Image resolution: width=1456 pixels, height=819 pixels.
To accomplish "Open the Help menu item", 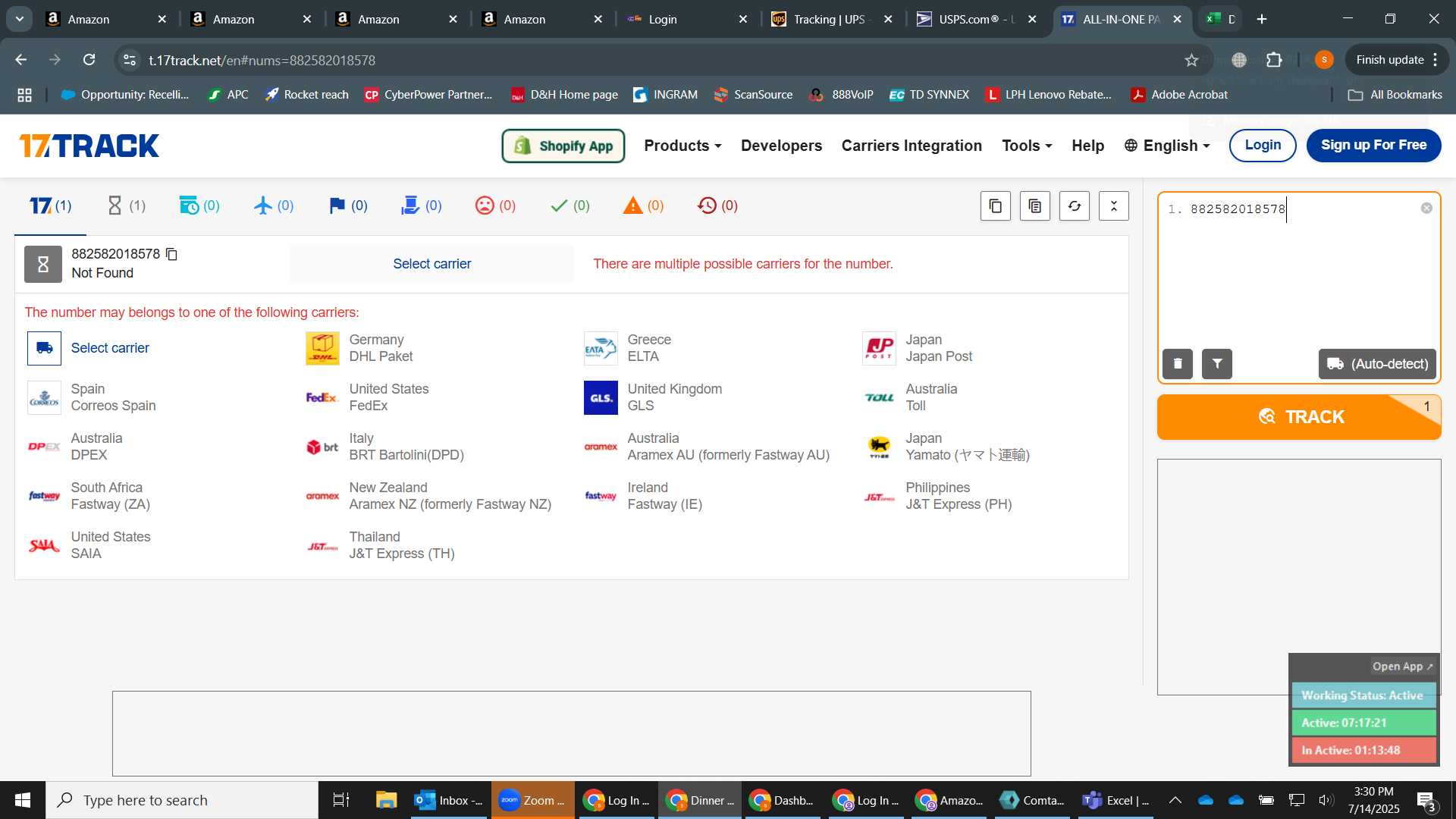I will pos(1087,146).
